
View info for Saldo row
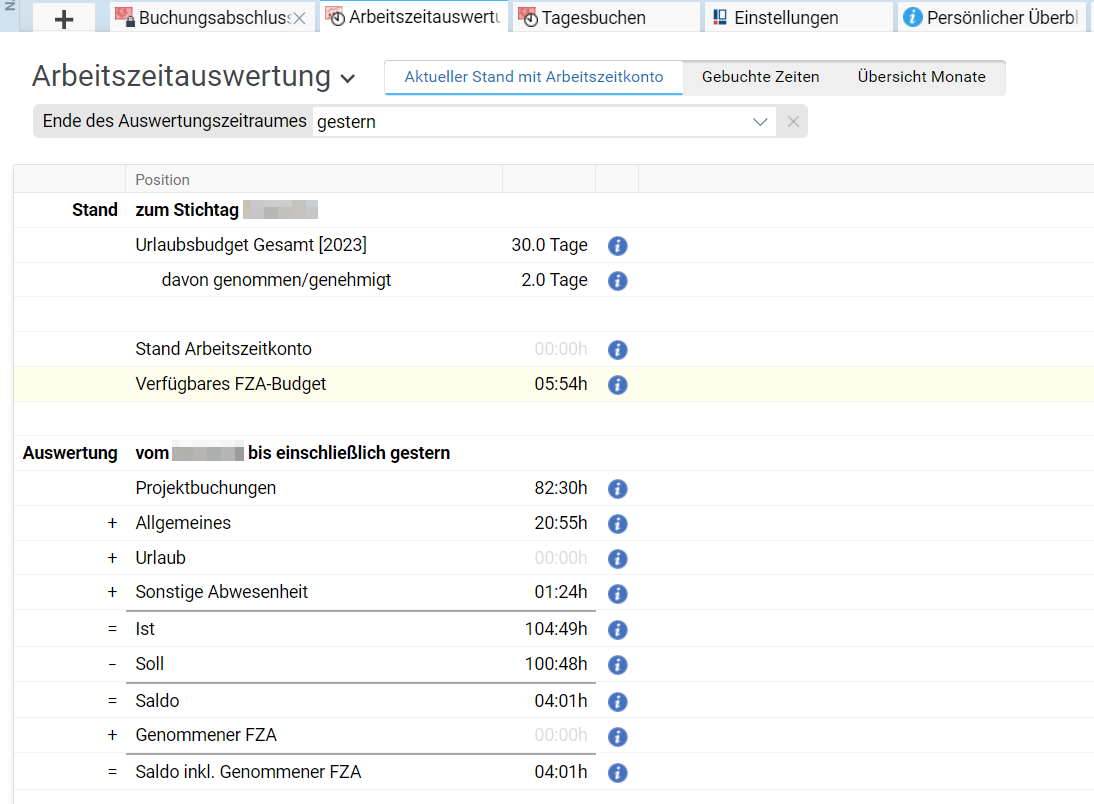pyautogui.click(x=617, y=701)
